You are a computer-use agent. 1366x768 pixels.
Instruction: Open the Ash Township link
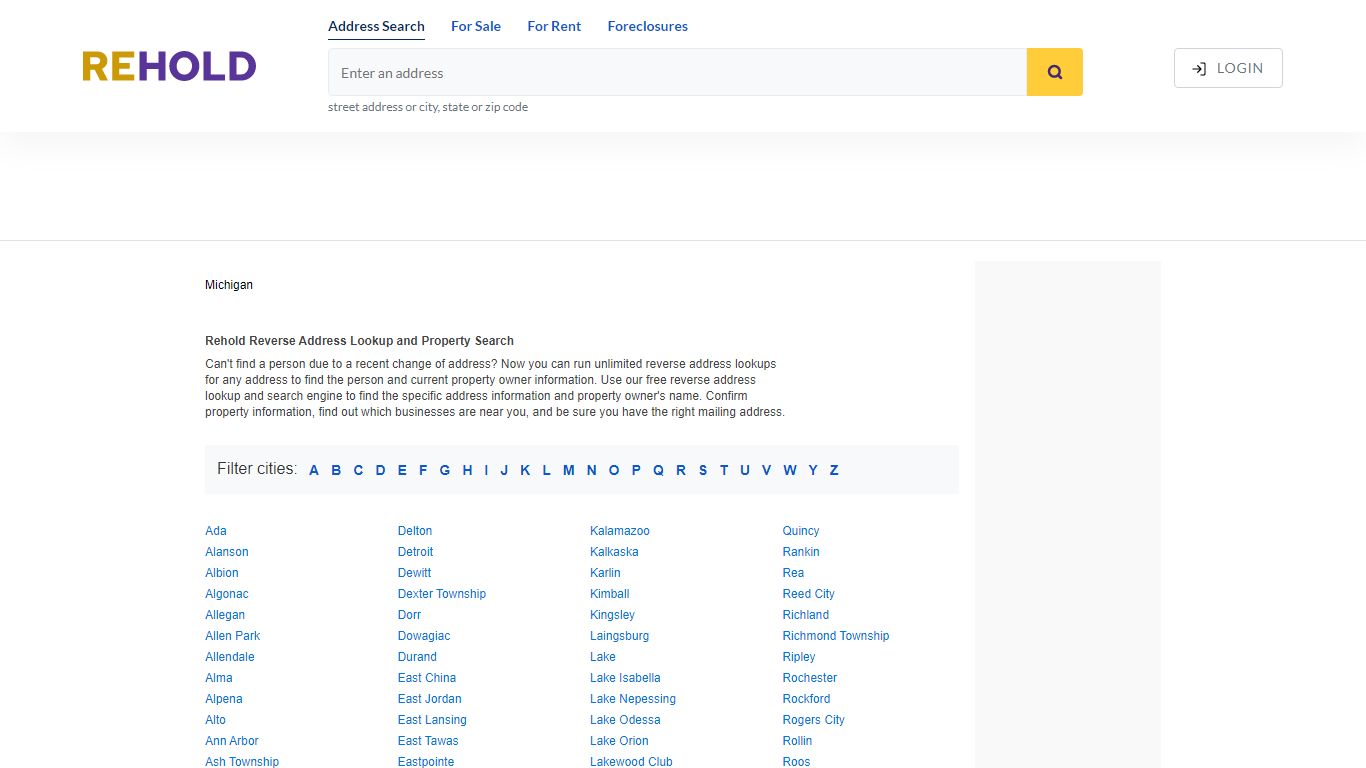[x=242, y=762]
